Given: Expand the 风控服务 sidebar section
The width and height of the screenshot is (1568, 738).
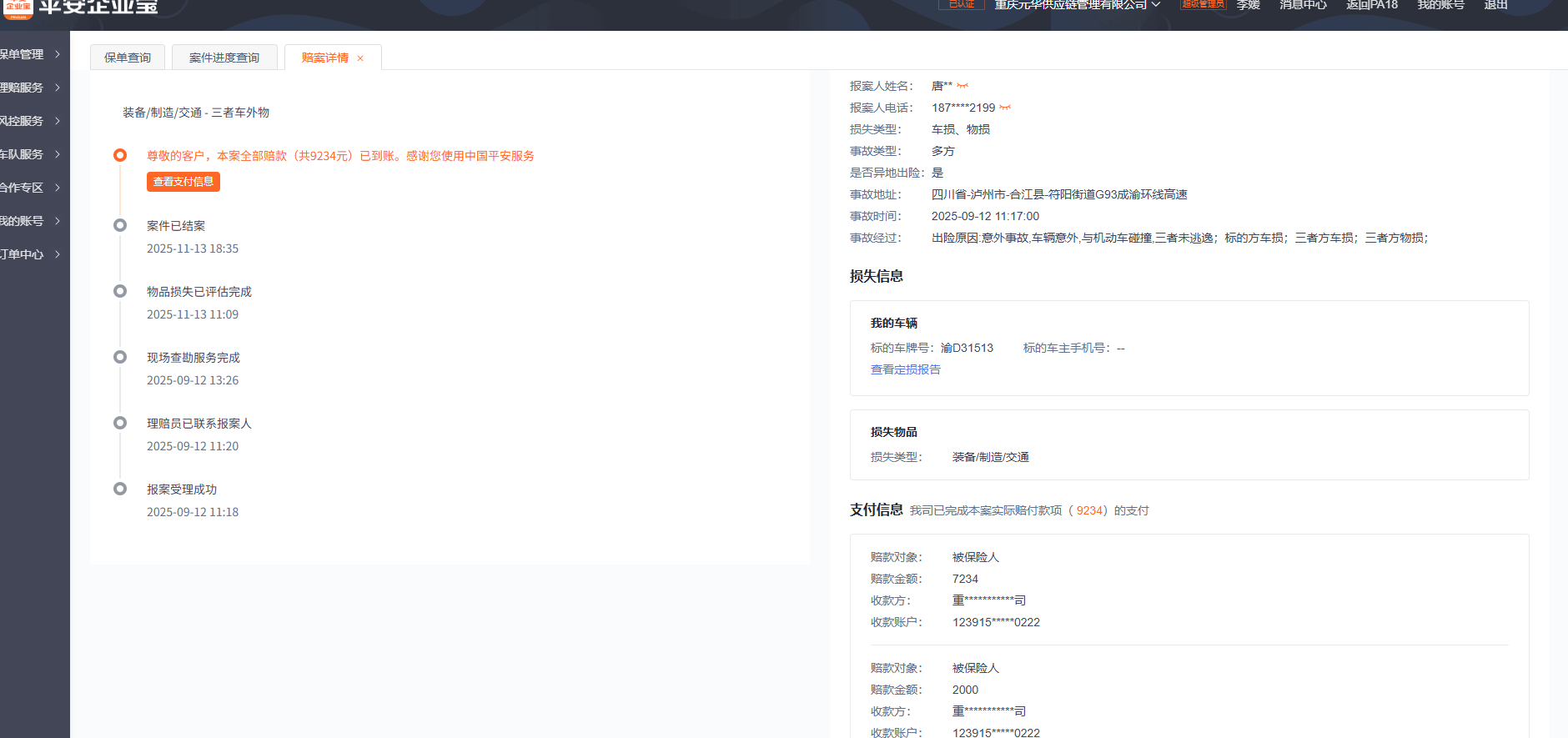Looking at the screenshot, I should 31,121.
